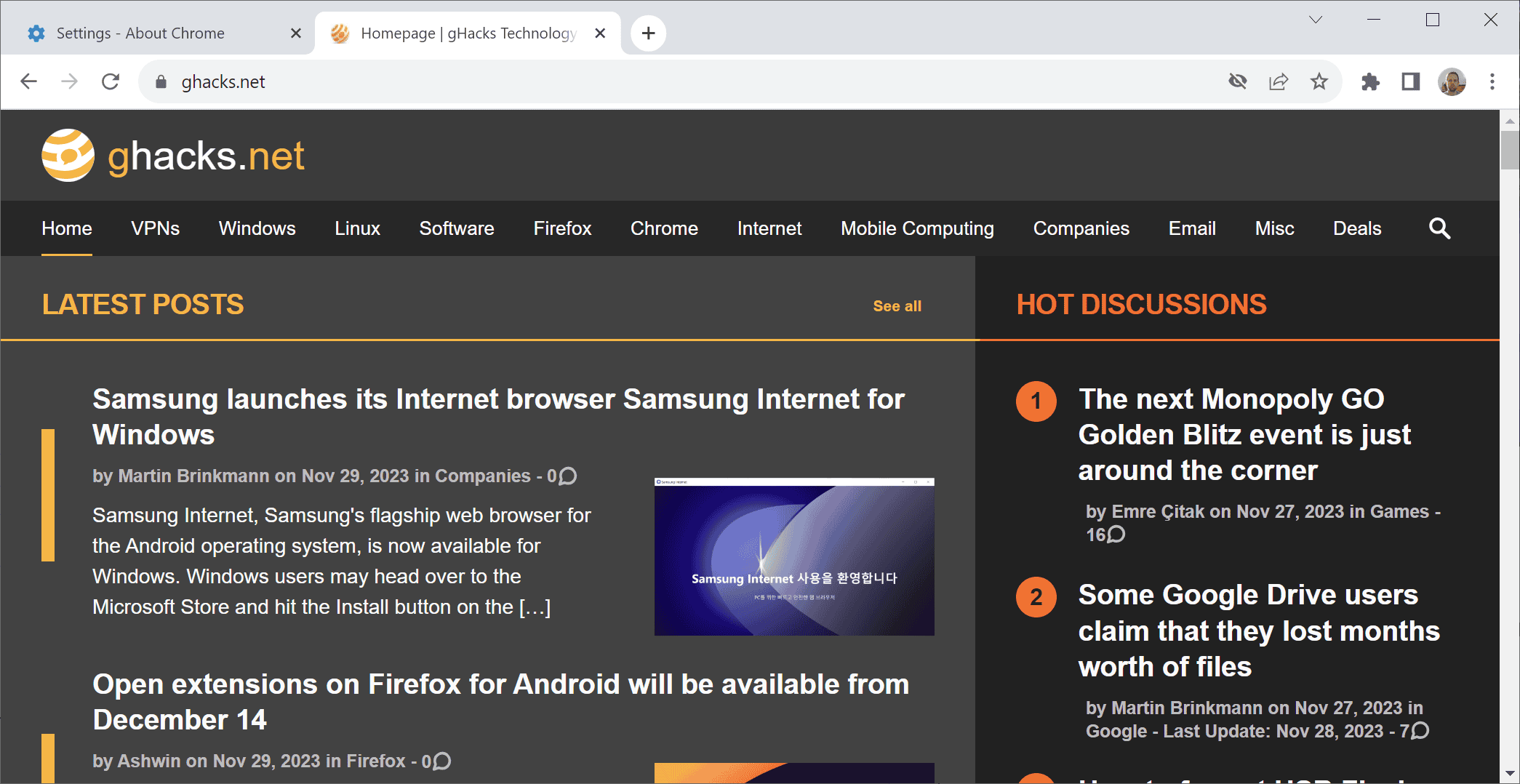The height and width of the screenshot is (784, 1520).
Task: Select Chrome in the navigation bar
Action: (x=664, y=228)
